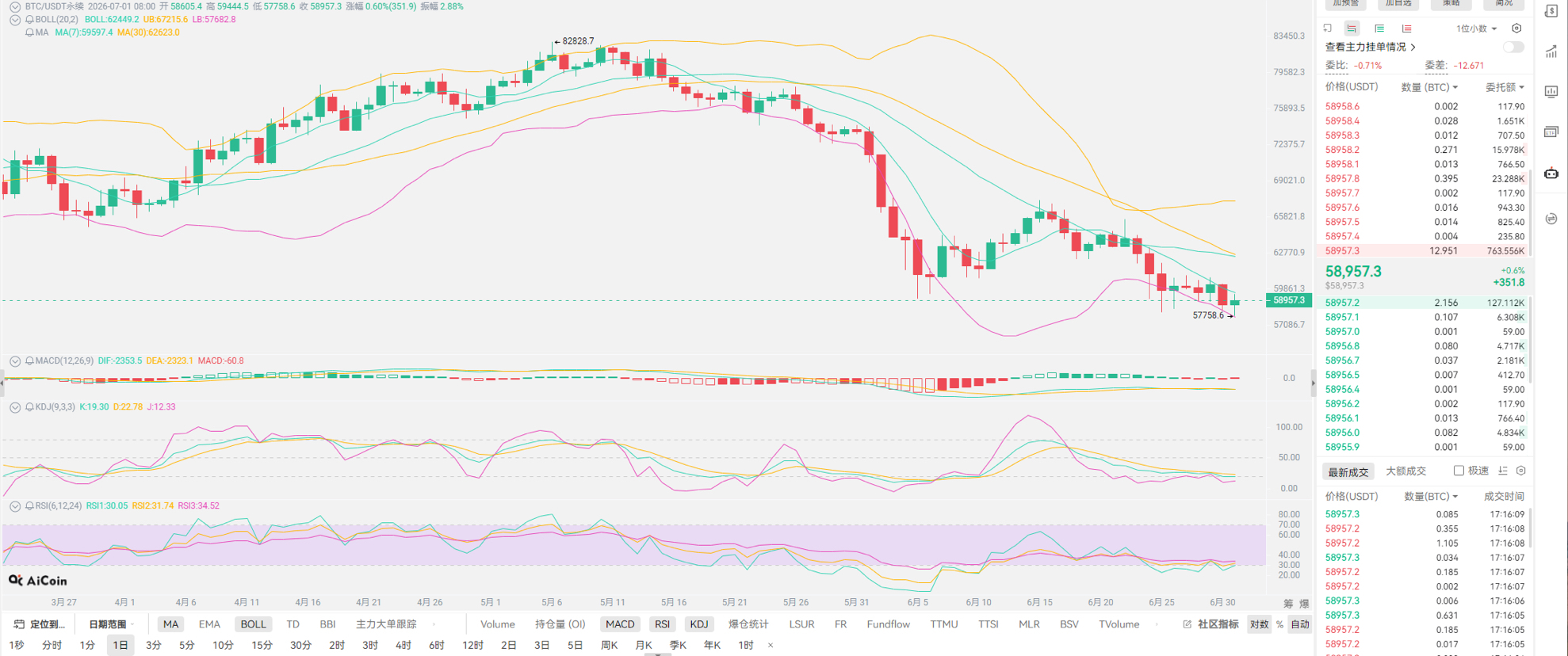Select the buy-orders-only order book icon
The image size is (1568, 656).
(1379, 29)
